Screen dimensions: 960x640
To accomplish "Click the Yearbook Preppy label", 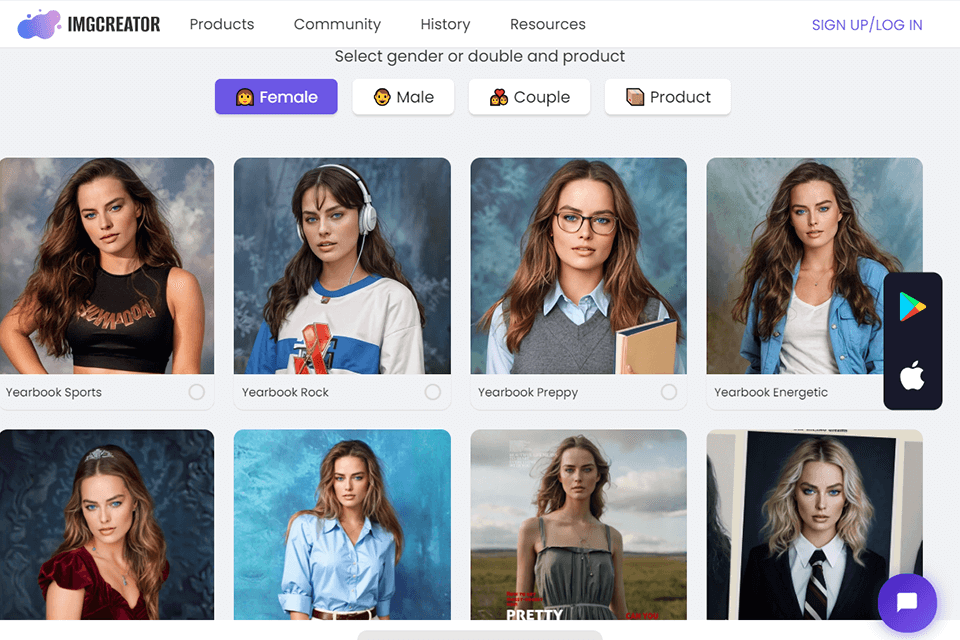I will click(x=528, y=393).
